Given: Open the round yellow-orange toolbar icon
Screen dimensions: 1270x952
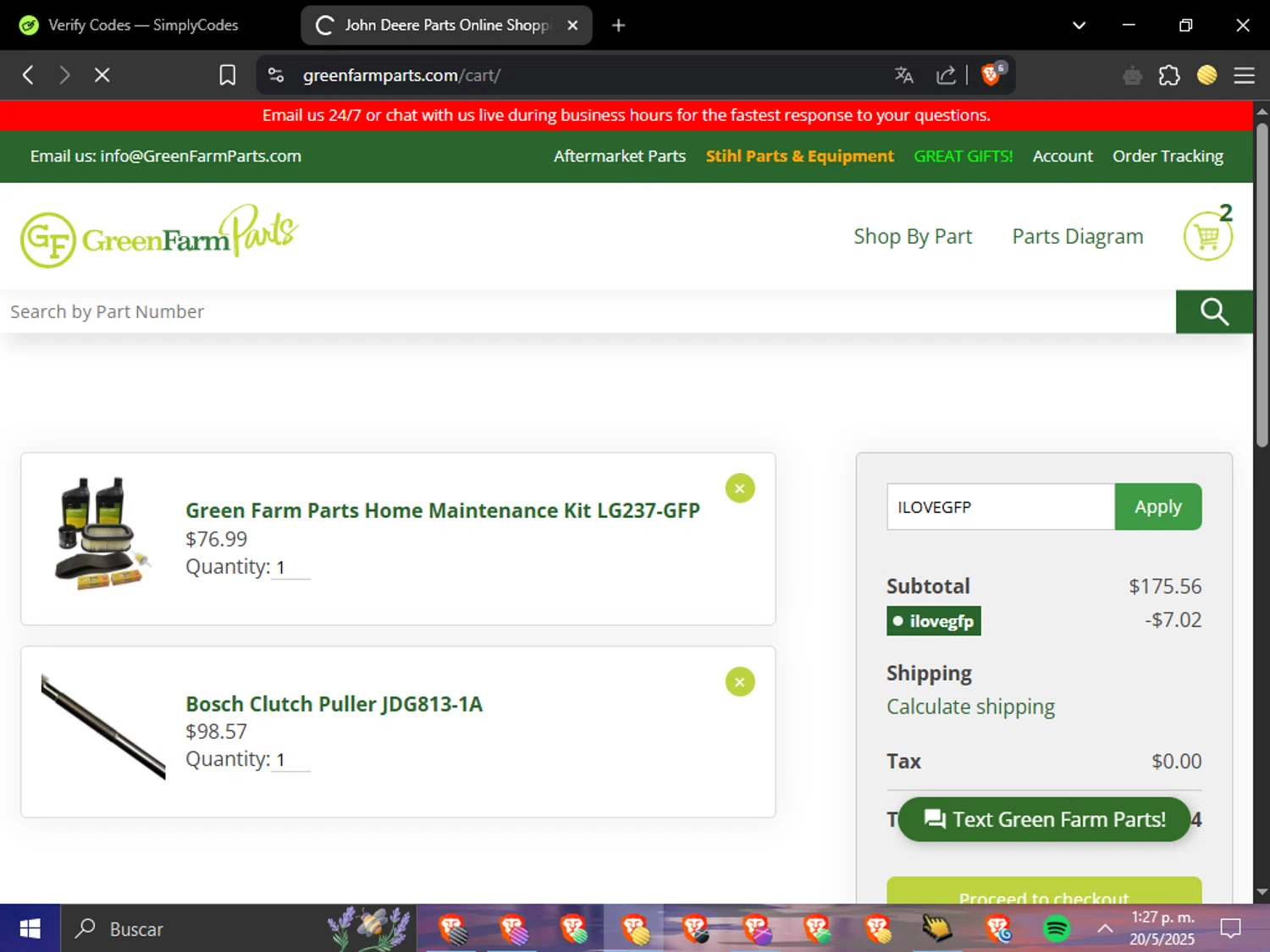Looking at the screenshot, I should (x=1206, y=75).
